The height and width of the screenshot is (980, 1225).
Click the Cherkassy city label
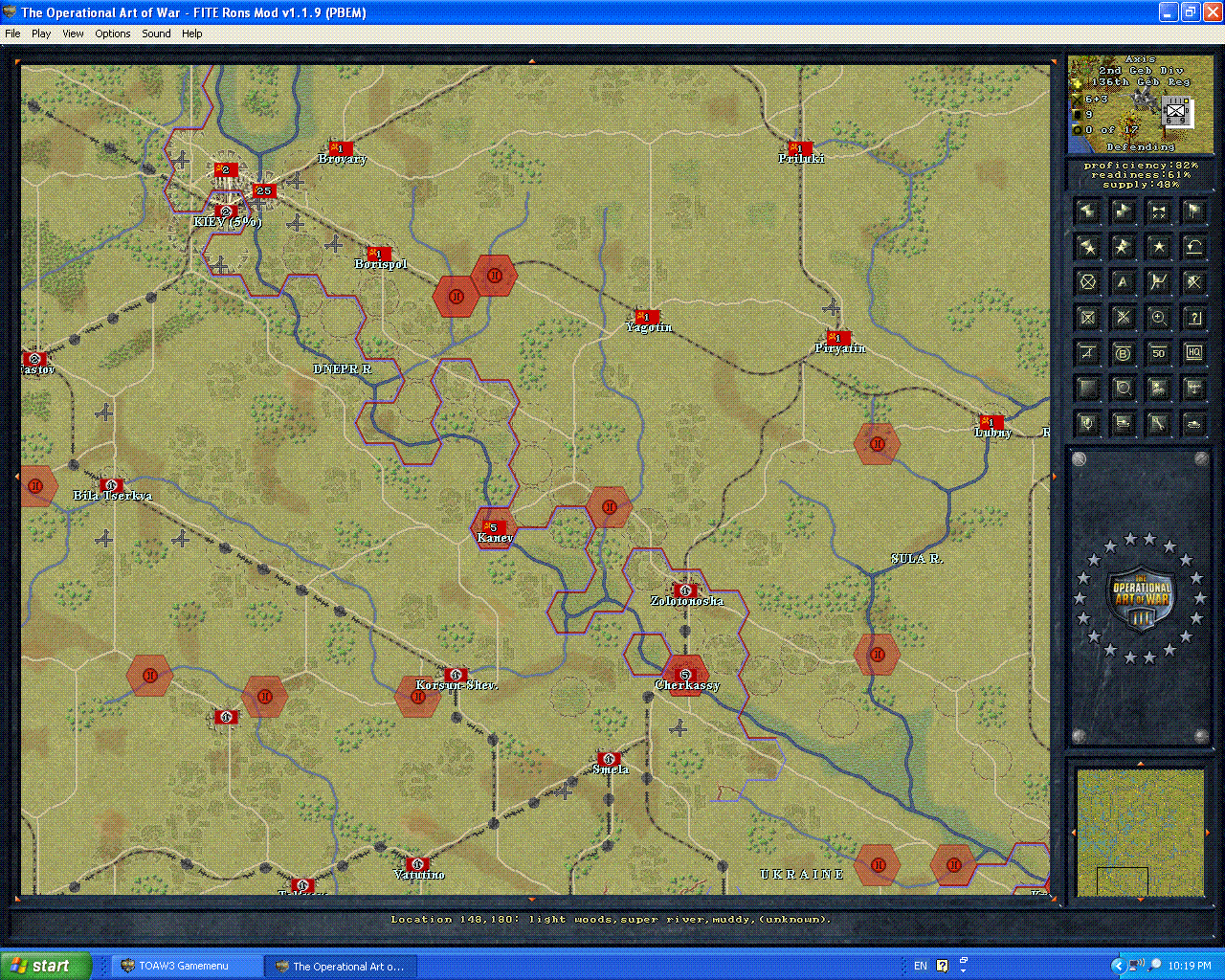point(687,685)
